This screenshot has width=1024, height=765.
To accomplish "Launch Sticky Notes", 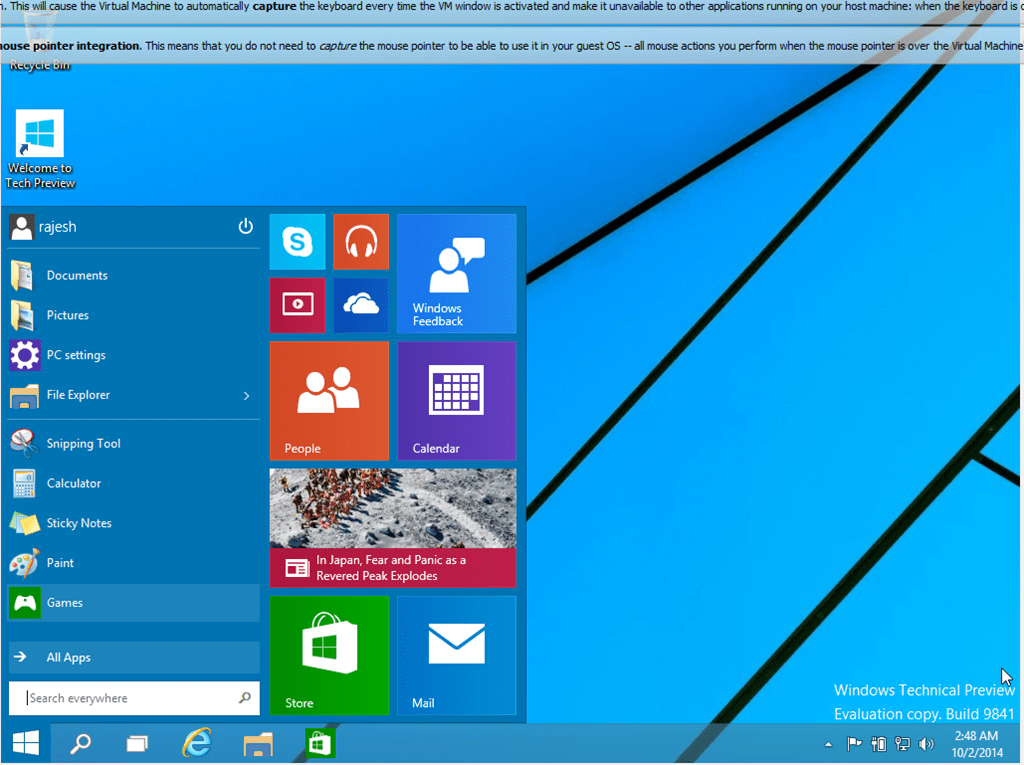I will (x=134, y=523).
